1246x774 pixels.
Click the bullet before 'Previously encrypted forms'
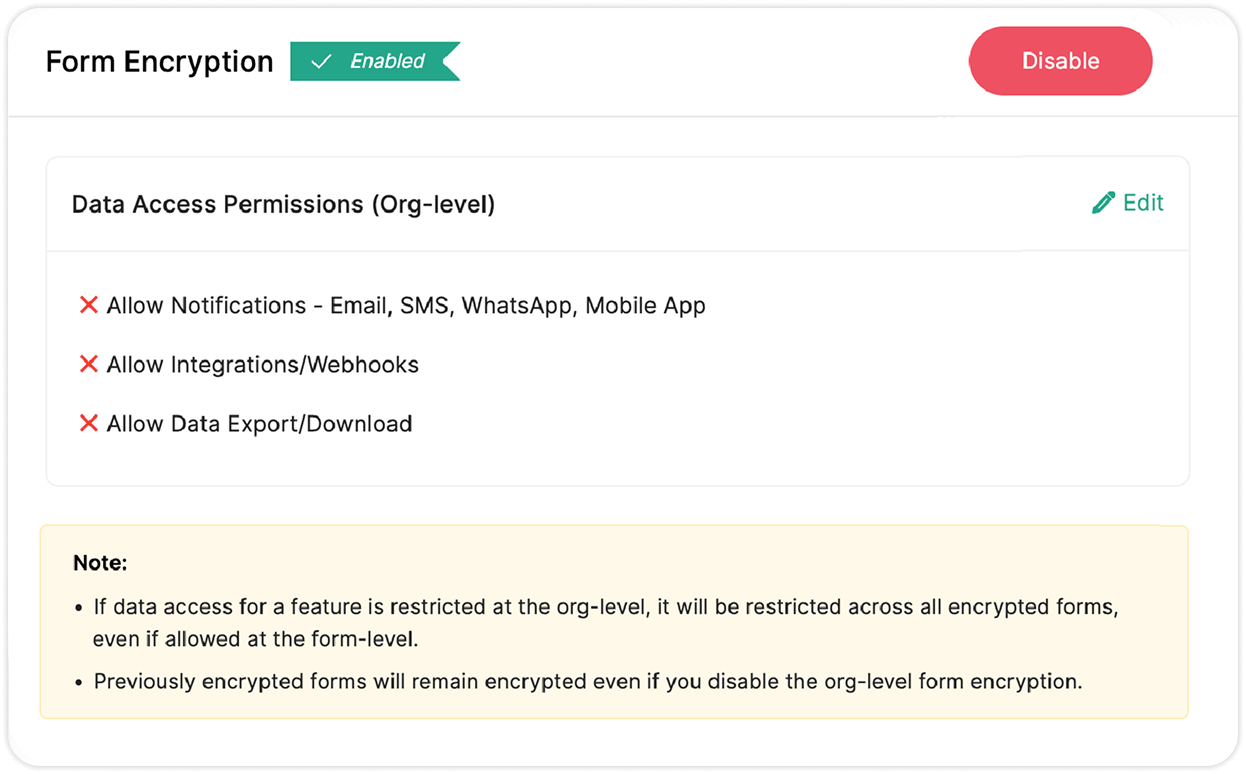79,683
